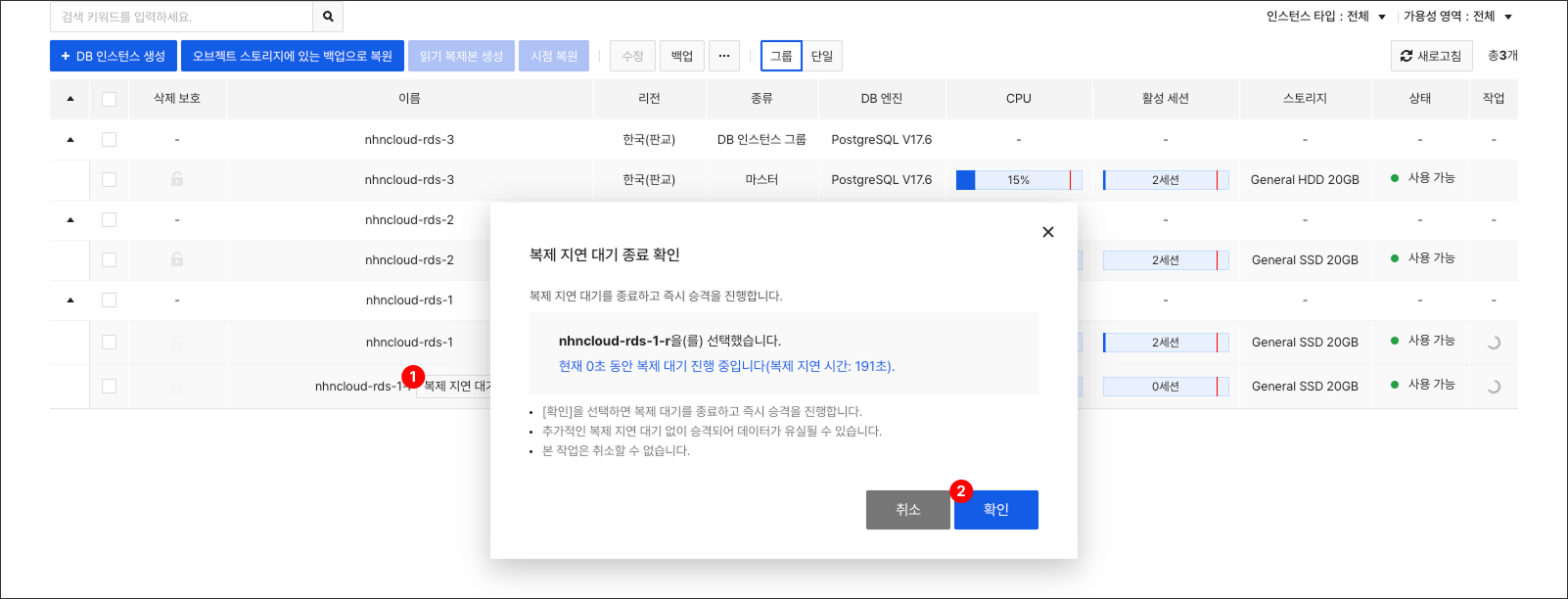Click the 삭제 보호 column header
Screen dimensions: 1568x599
[x=177, y=99]
